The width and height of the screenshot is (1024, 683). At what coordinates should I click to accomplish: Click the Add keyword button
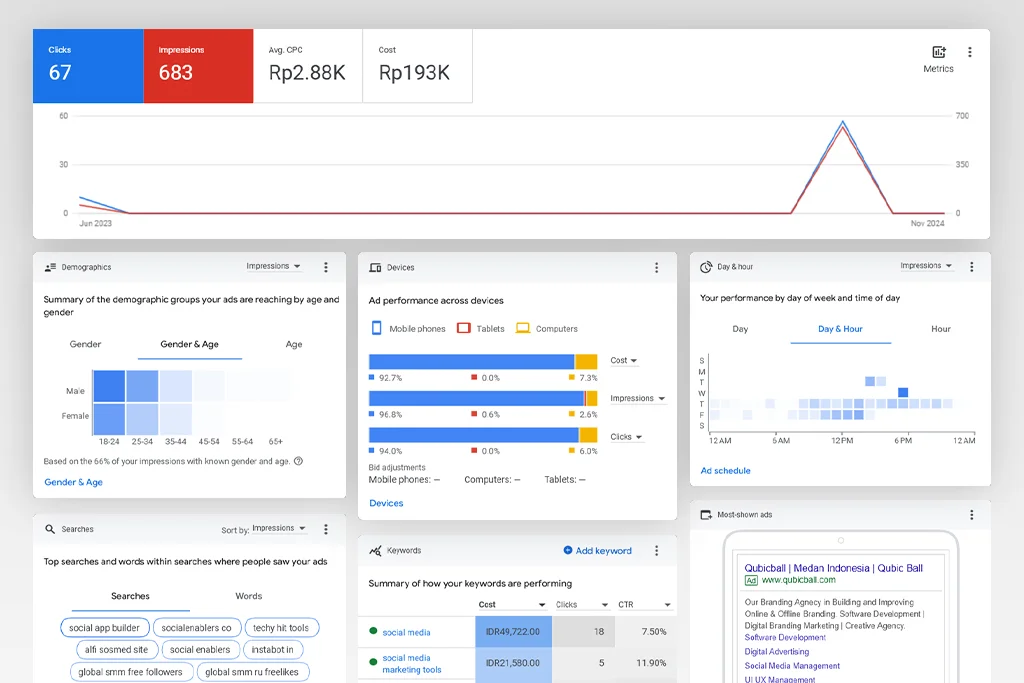(x=598, y=551)
